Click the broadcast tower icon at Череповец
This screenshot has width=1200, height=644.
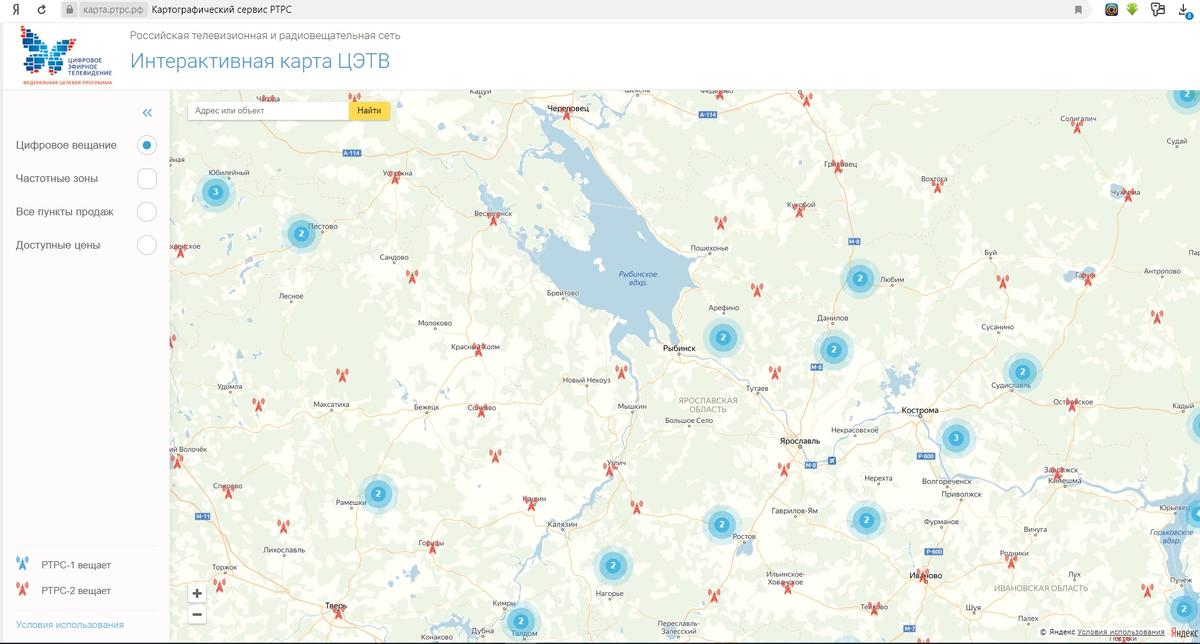[568, 112]
